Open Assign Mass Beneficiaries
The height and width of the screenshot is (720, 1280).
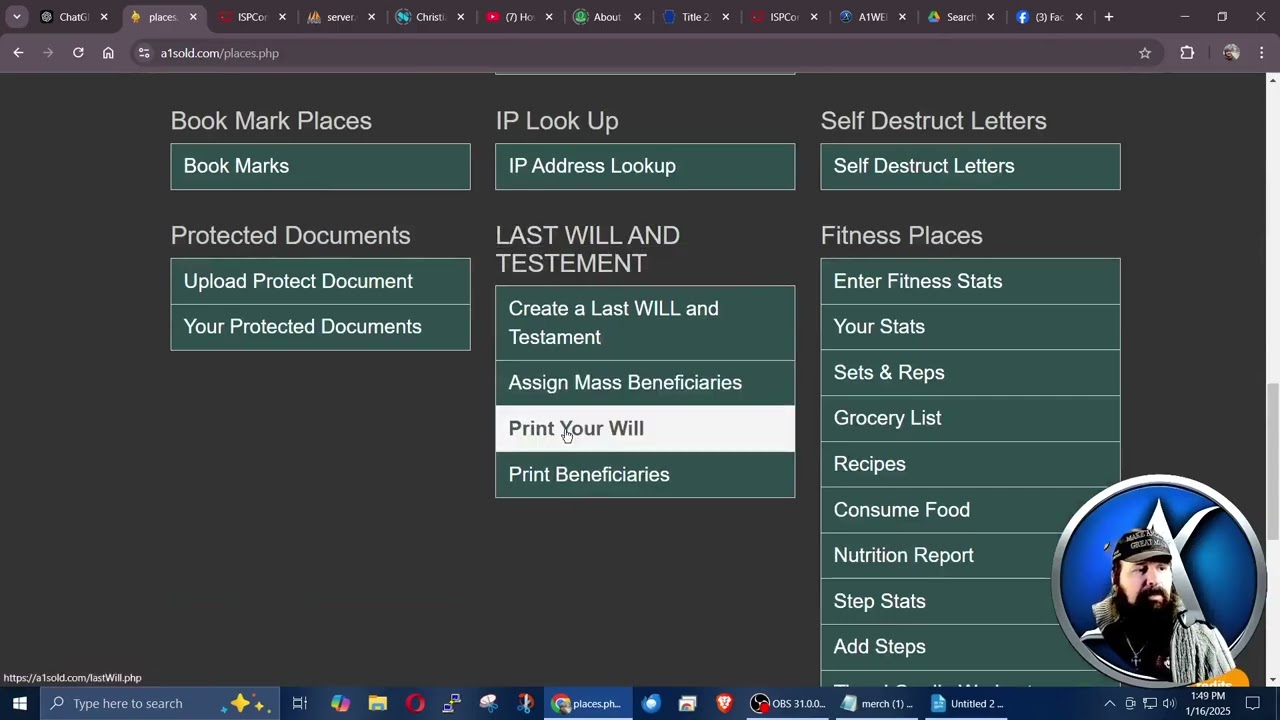coord(645,383)
